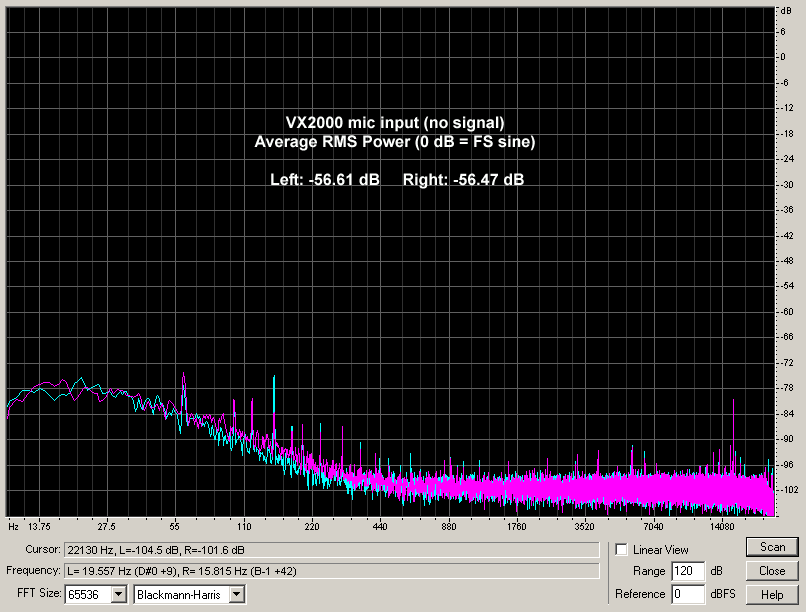Click the 27.5 Hz axis label
Screen dimensions: 806x612
[x=106, y=527]
